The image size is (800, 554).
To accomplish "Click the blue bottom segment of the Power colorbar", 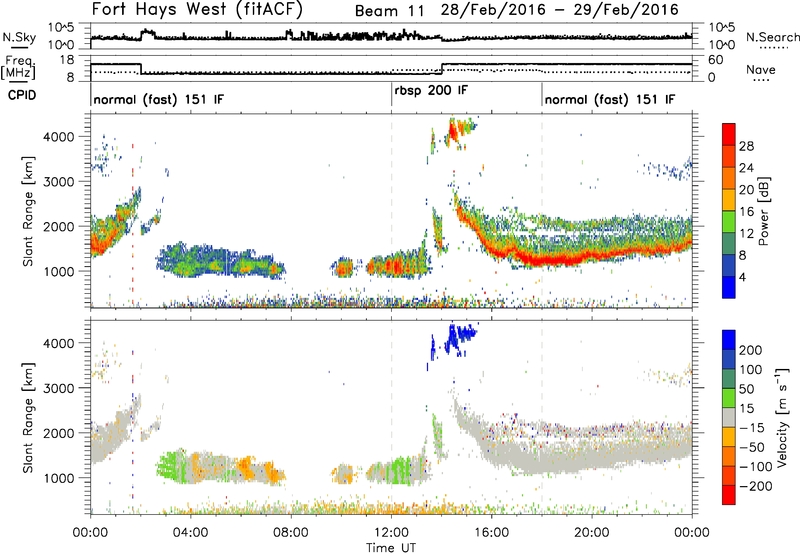I will (x=729, y=287).
